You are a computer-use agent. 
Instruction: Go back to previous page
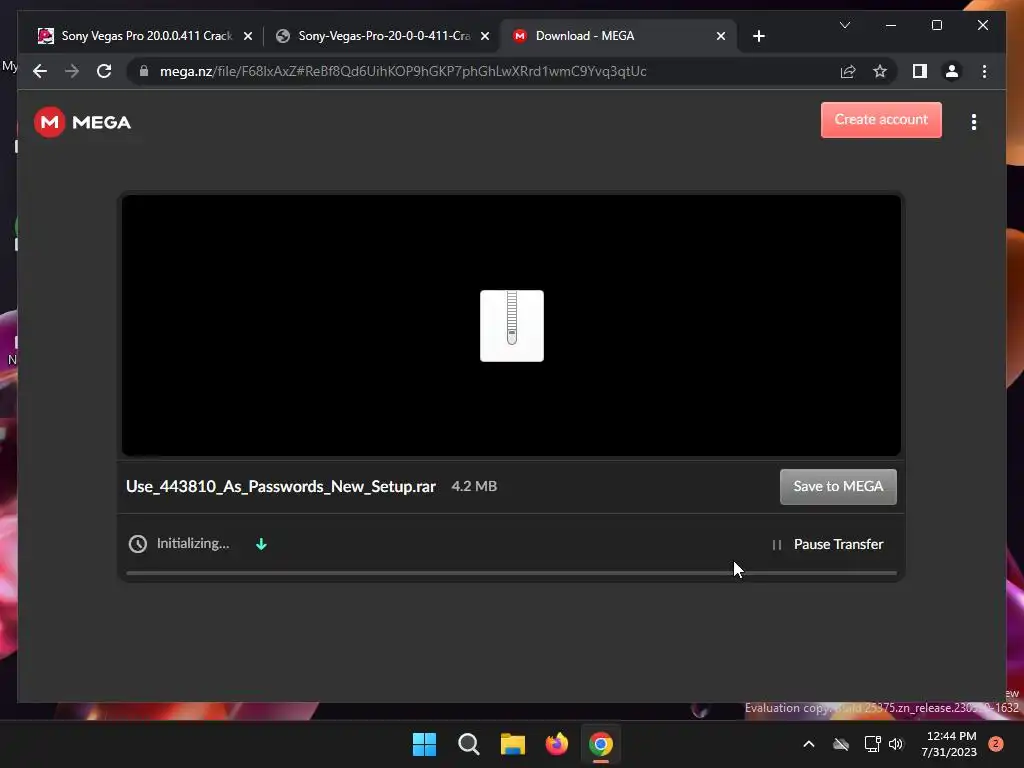[x=40, y=71]
